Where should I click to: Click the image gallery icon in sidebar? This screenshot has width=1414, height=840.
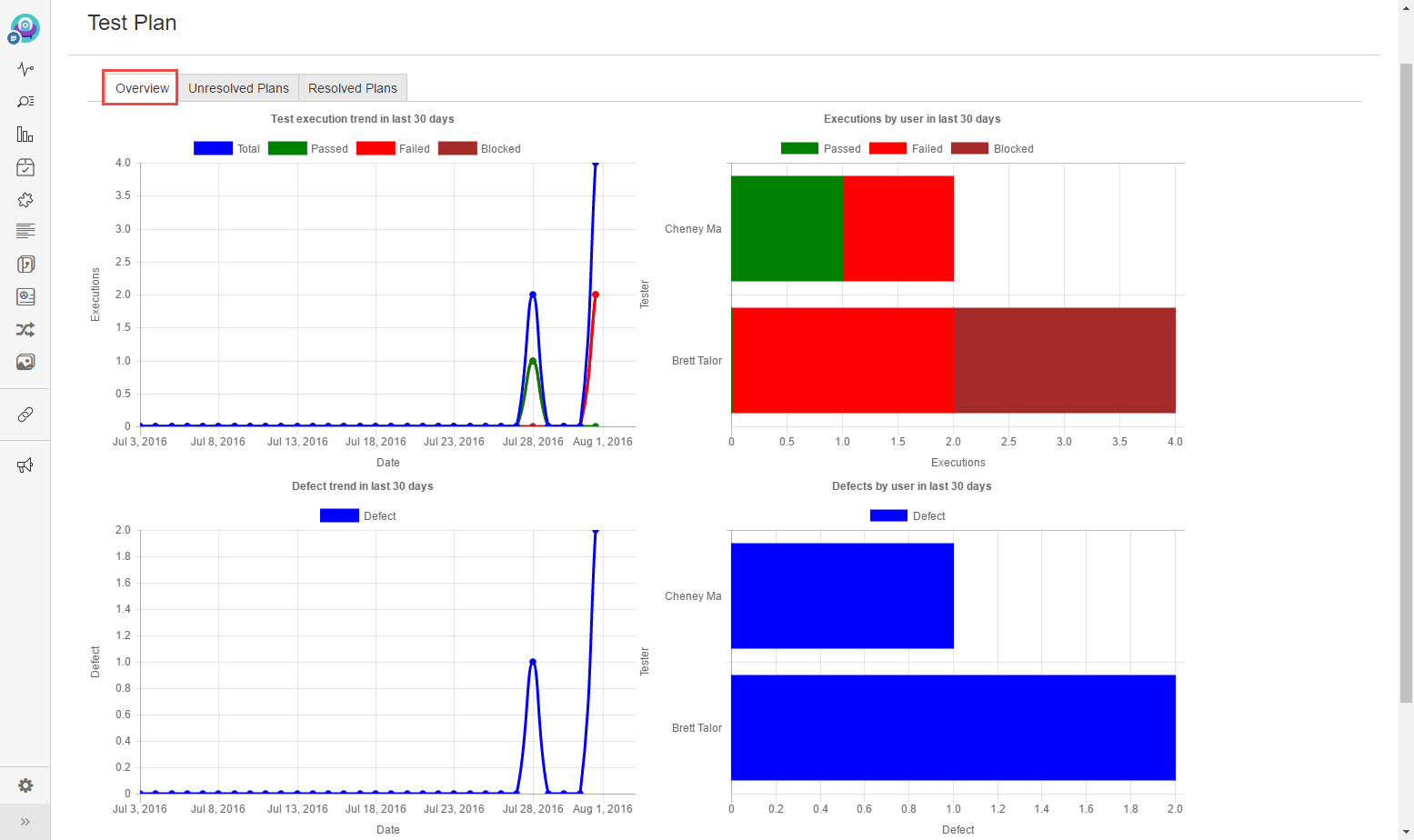coord(25,362)
